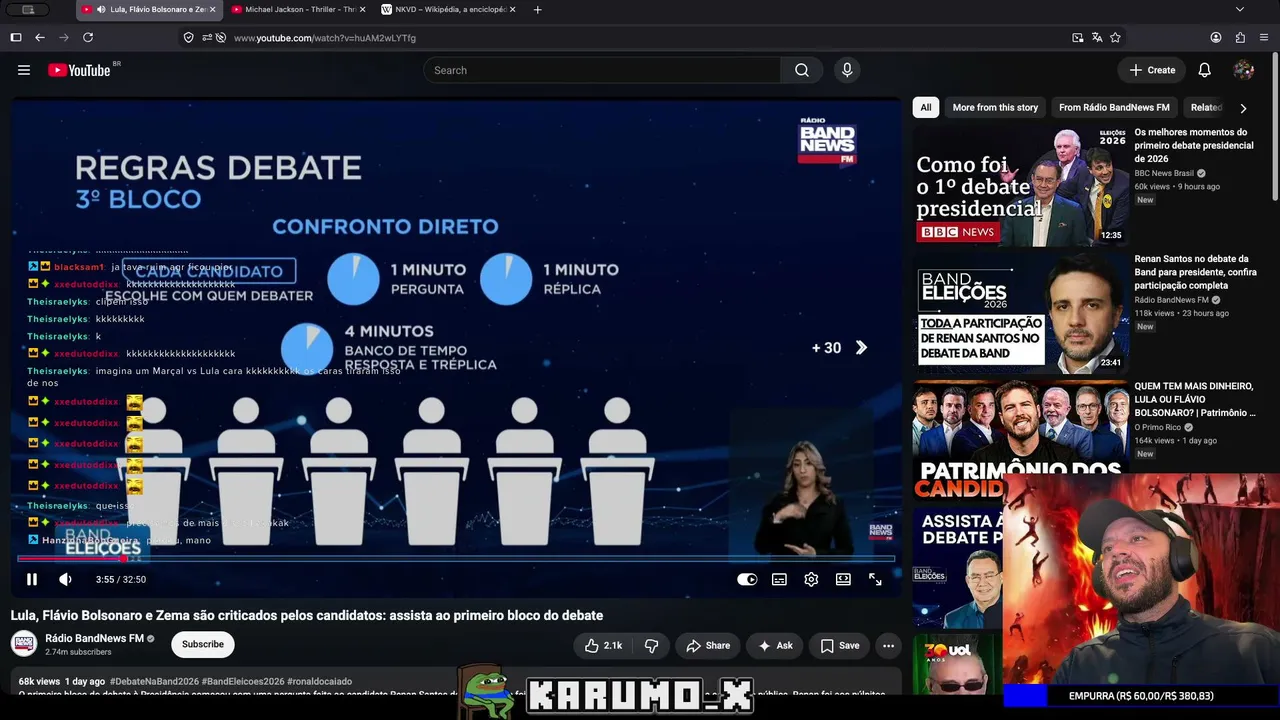Open 'Renan Santos no debate da Band' video title
1280x720 pixels.
point(1196,272)
